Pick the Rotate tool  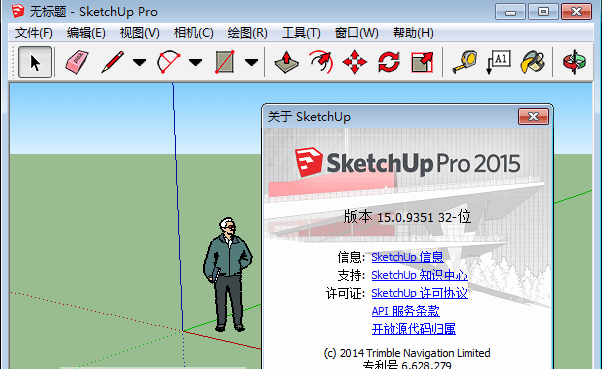pyautogui.click(x=389, y=62)
